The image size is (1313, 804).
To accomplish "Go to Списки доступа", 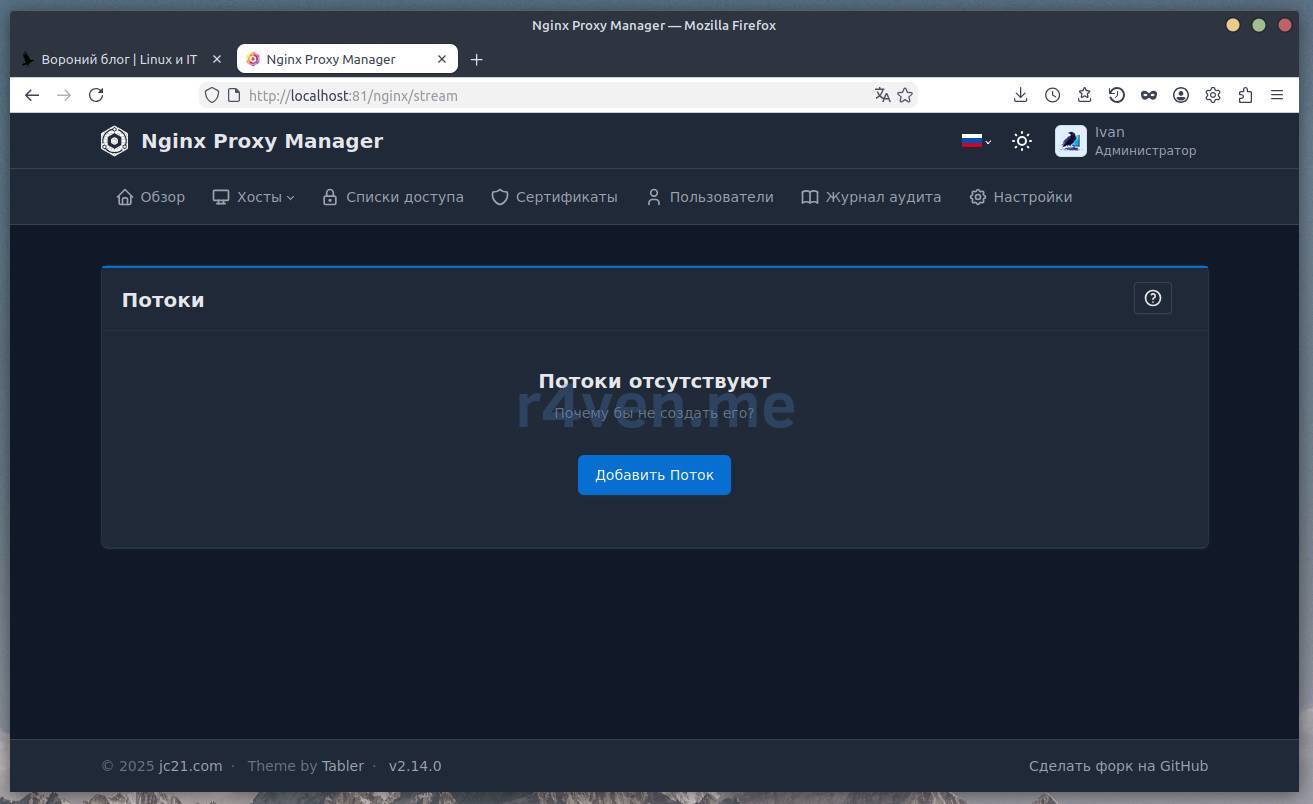I will [393, 197].
